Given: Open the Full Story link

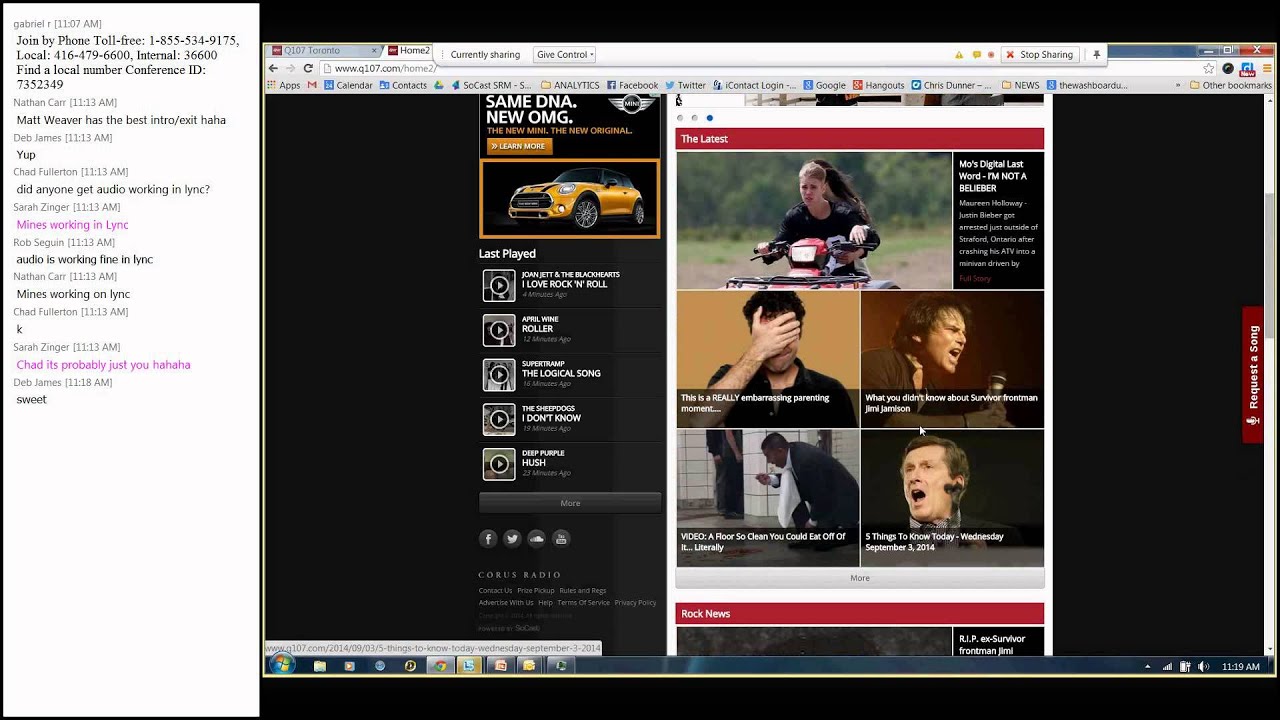Looking at the screenshot, I should point(975,278).
